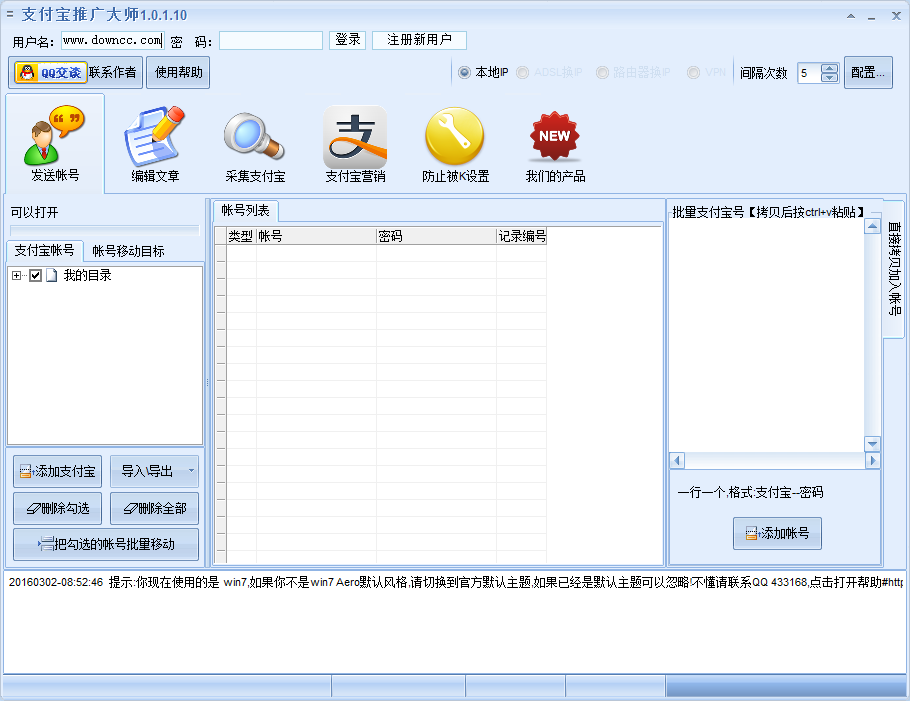Open the 编辑文章 (Edit Article) tool
Viewport: 910px width, 701px height.
154,140
